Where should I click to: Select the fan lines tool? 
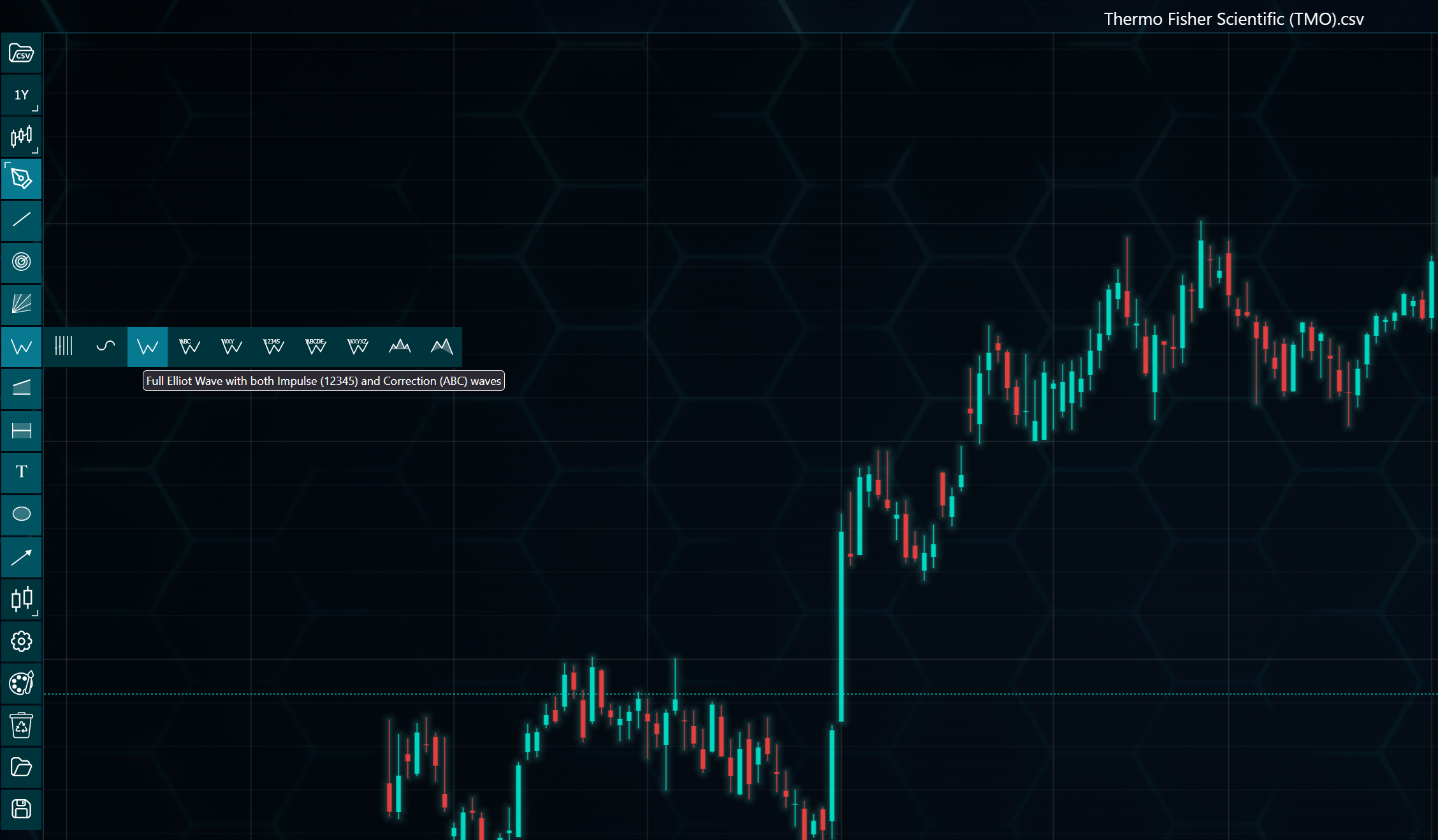point(21,305)
